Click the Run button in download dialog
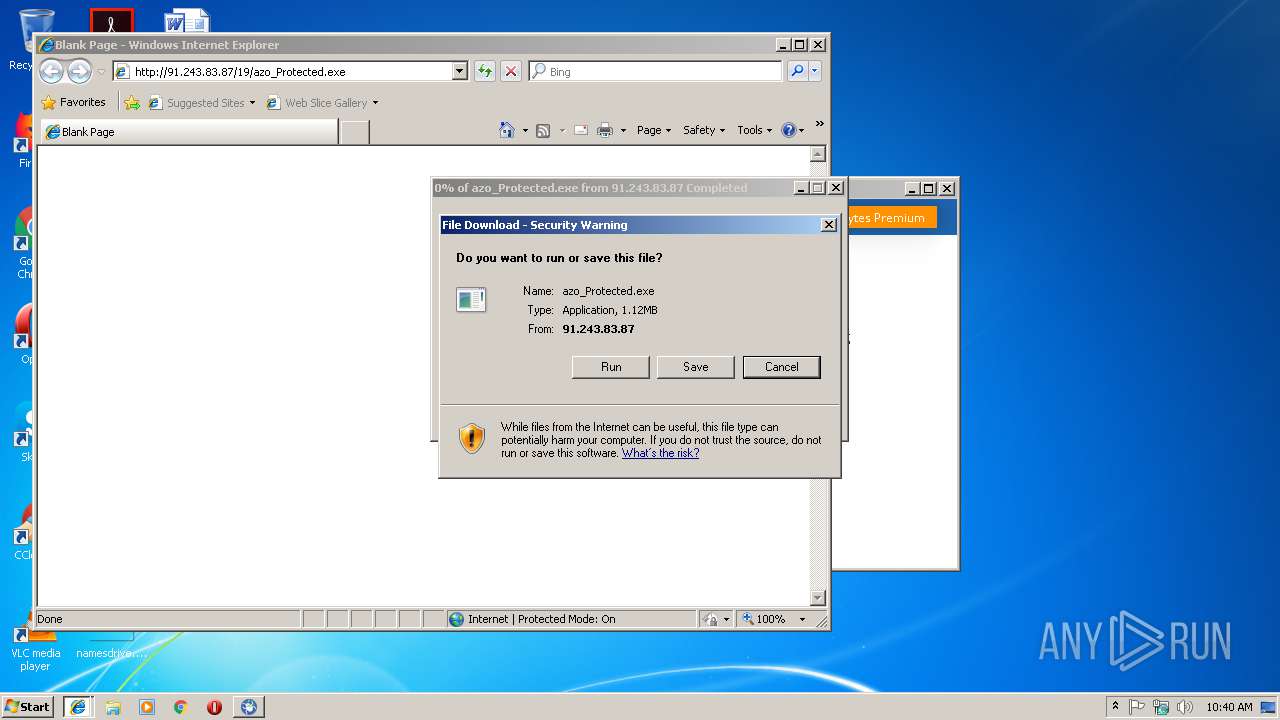Viewport: 1280px width, 720px height. (611, 367)
